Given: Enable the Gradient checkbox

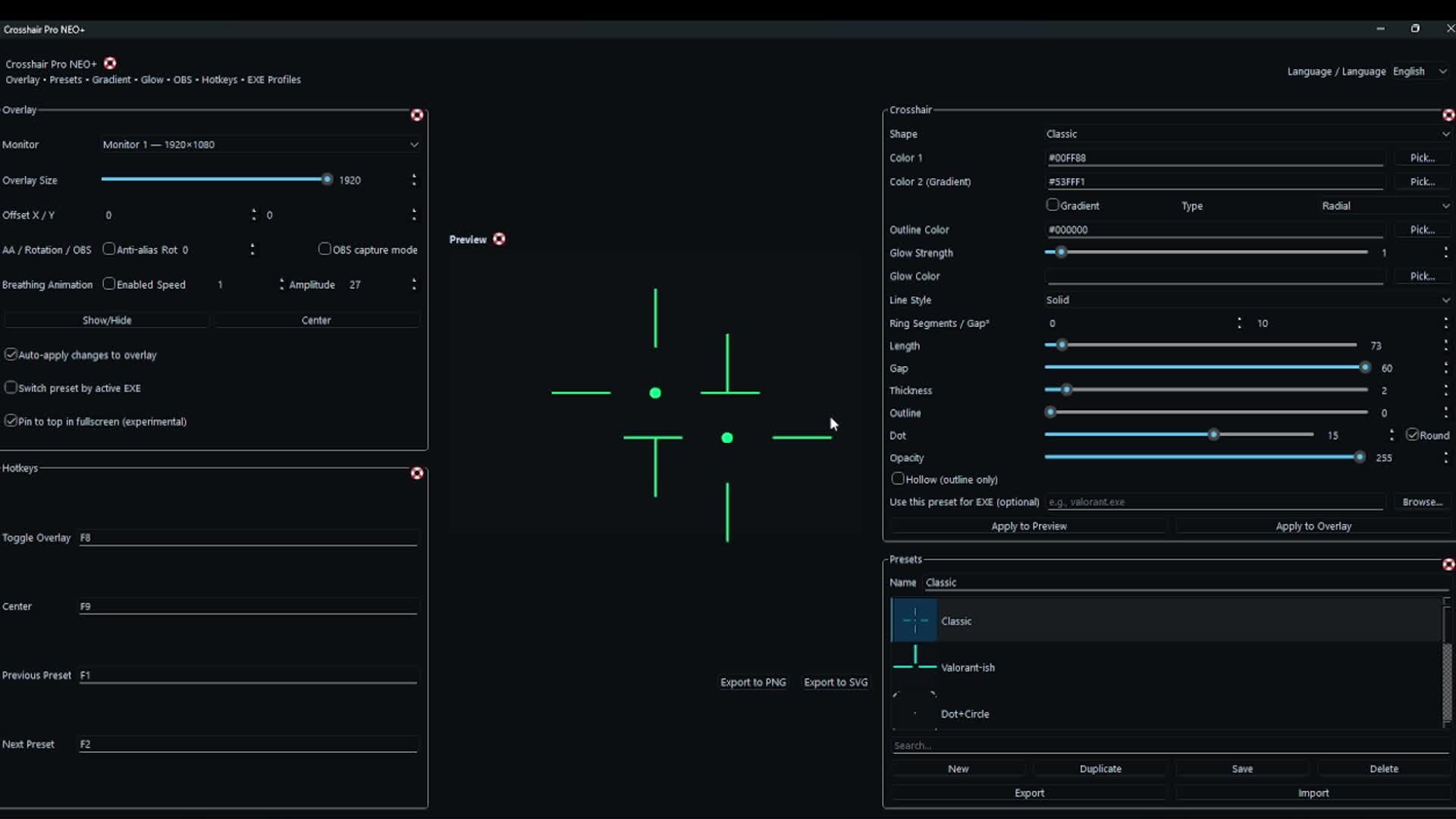Looking at the screenshot, I should tap(1053, 205).
